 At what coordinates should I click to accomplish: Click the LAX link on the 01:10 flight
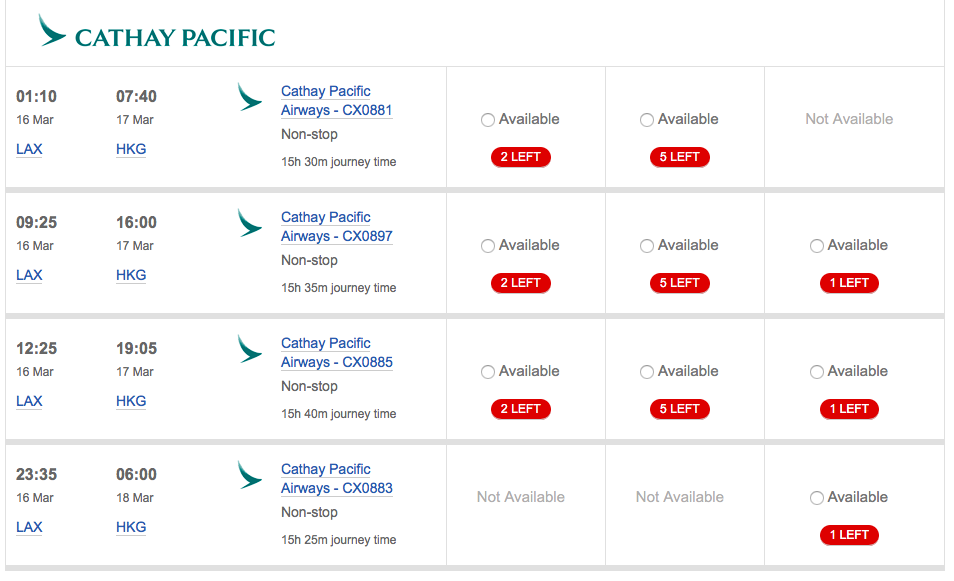[x=29, y=148]
